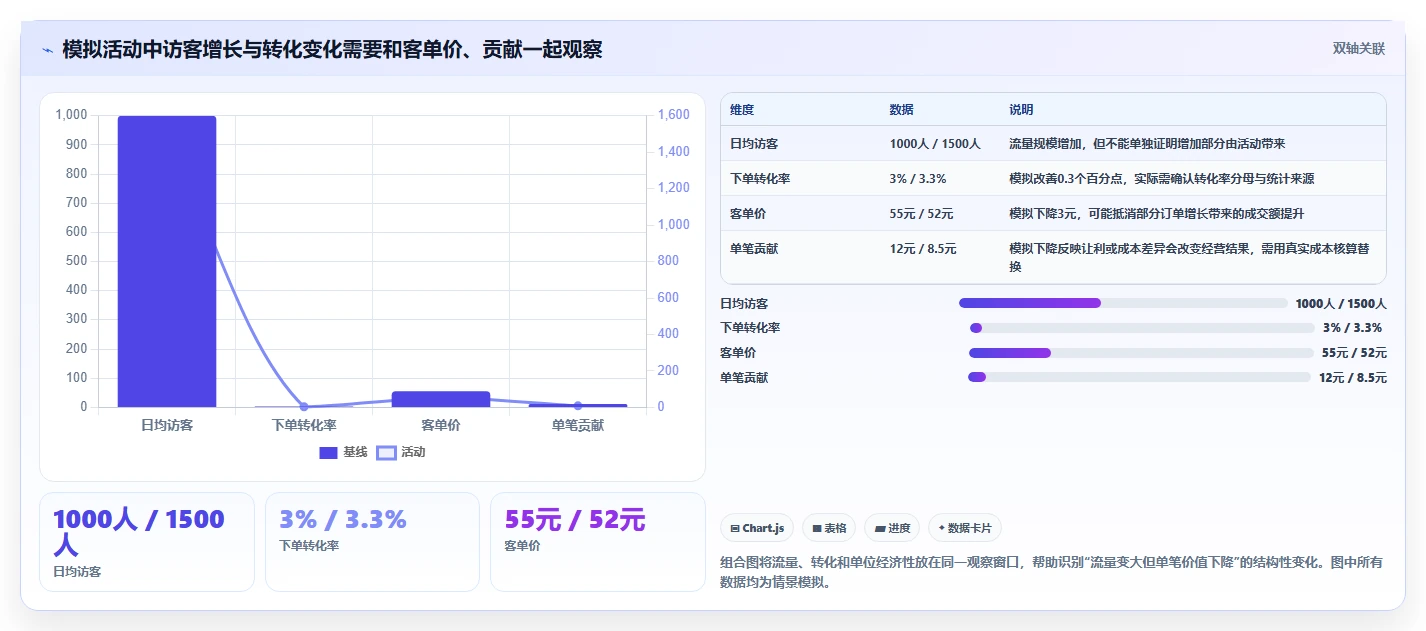Click table cell 1000人 / 1500人

pyautogui.click(x=935, y=144)
